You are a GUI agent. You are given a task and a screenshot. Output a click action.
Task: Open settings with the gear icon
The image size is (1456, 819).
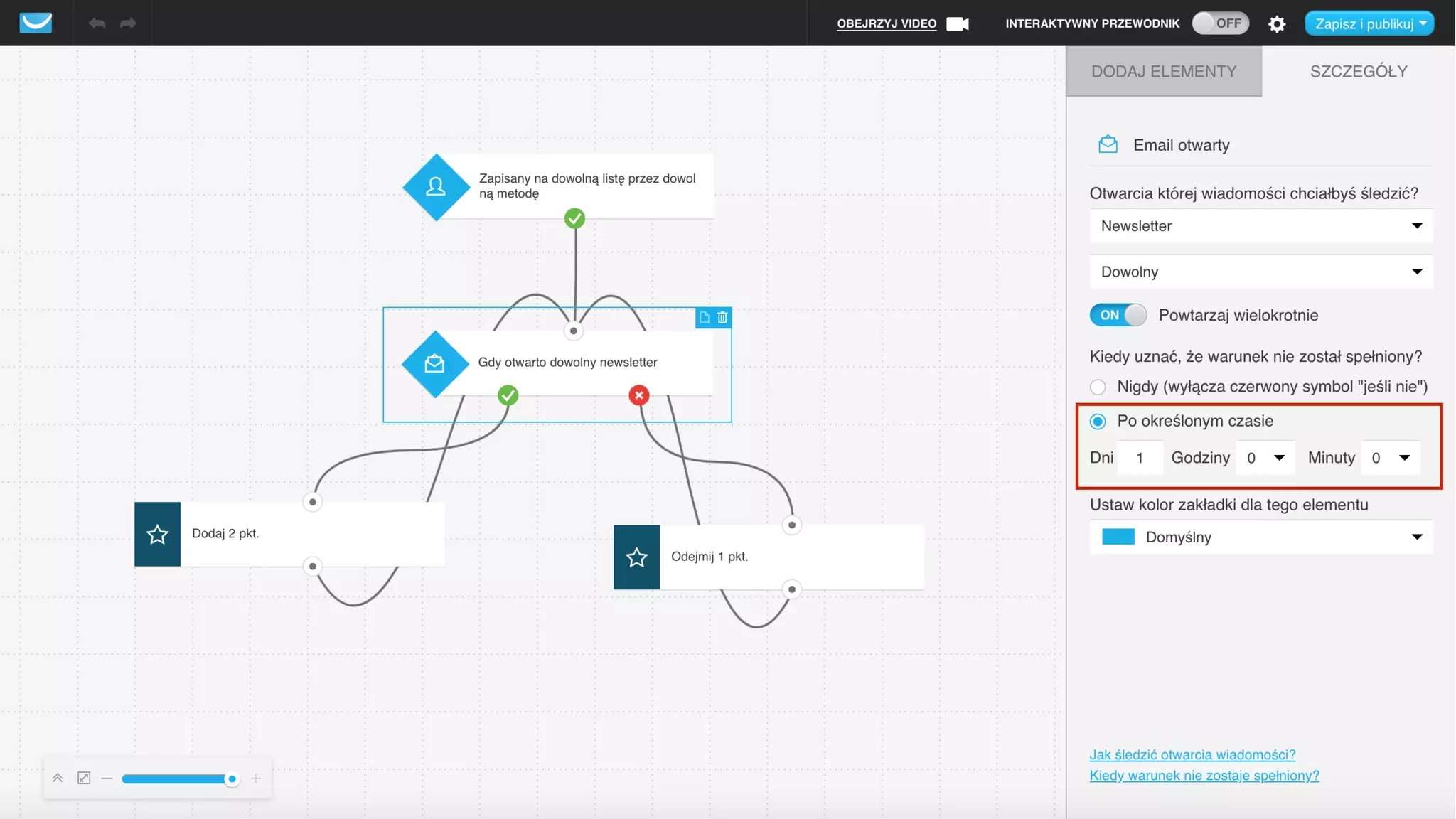coord(1277,24)
